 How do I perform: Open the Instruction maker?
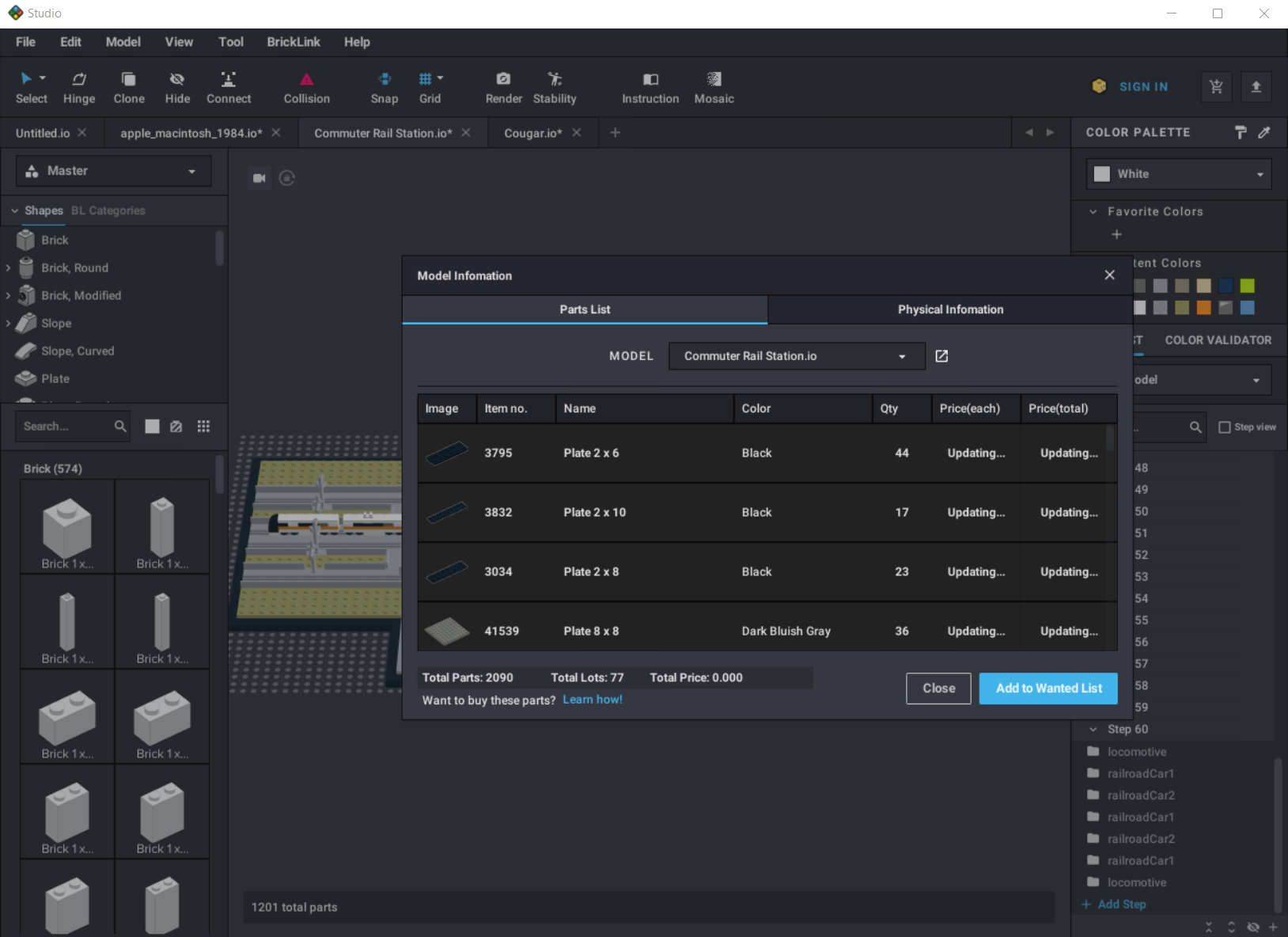click(650, 87)
